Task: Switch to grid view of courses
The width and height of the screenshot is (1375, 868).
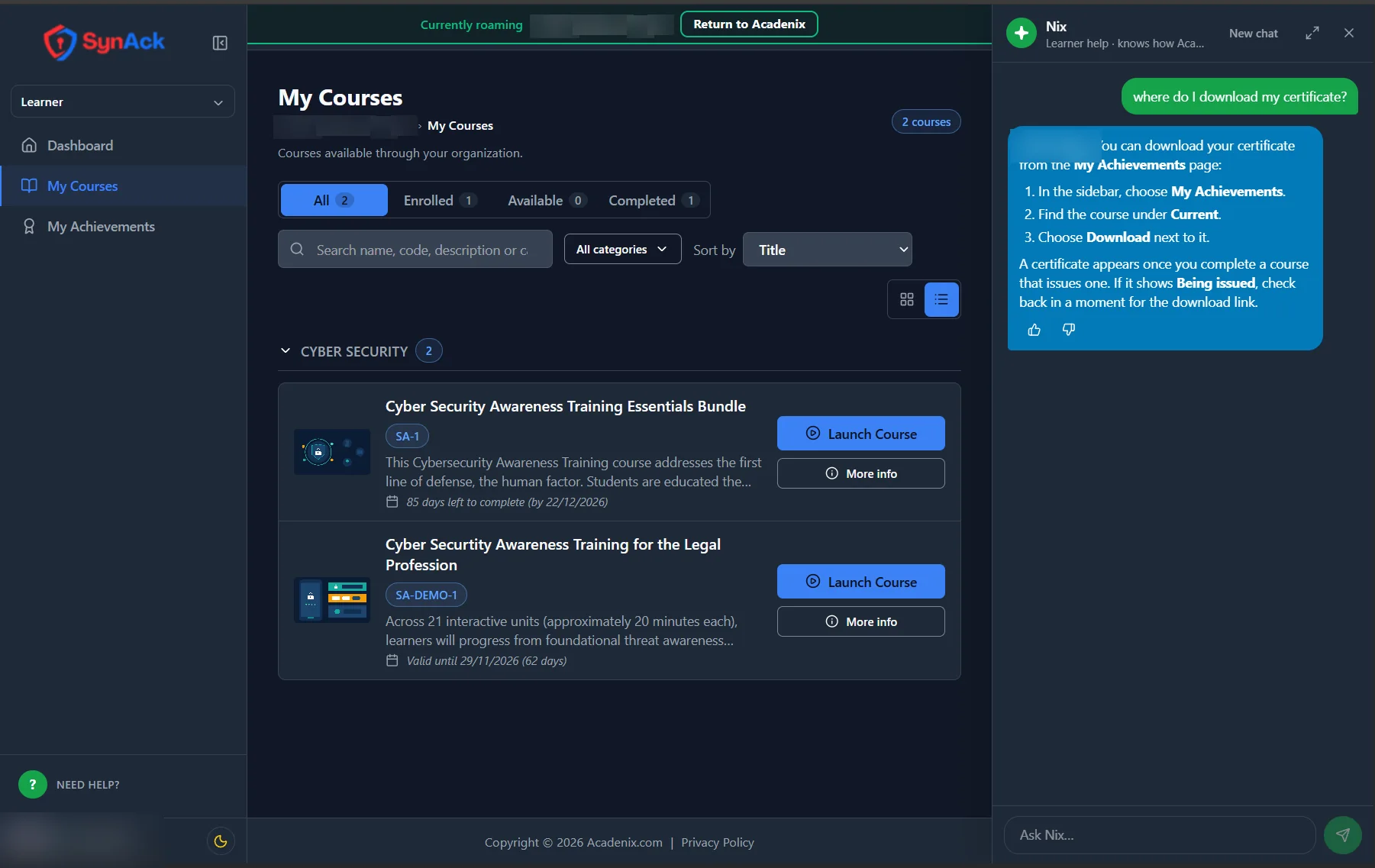Action: pyautogui.click(x=907, y=299)
